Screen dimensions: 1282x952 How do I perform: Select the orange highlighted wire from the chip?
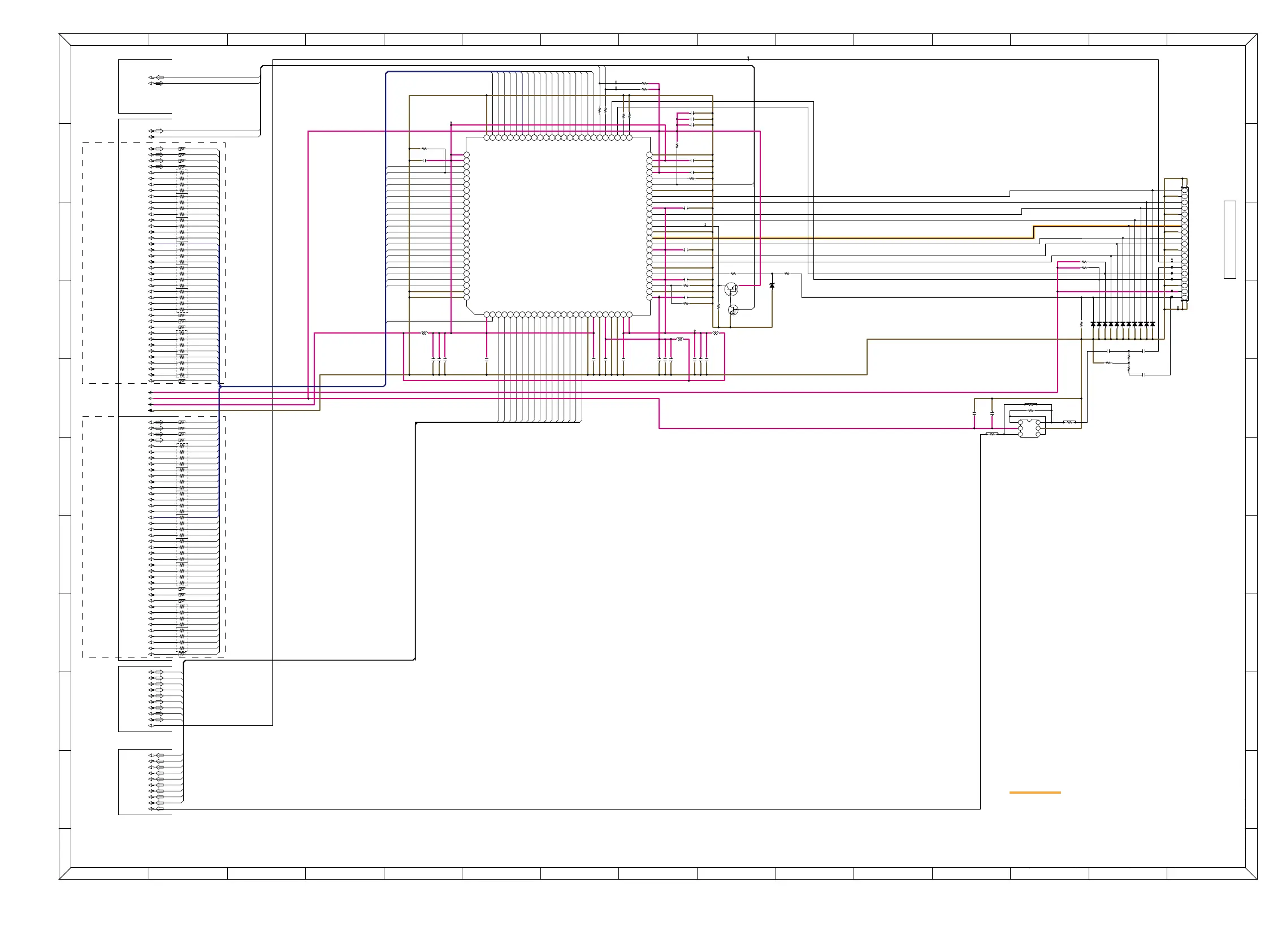[x=864, y=237]
